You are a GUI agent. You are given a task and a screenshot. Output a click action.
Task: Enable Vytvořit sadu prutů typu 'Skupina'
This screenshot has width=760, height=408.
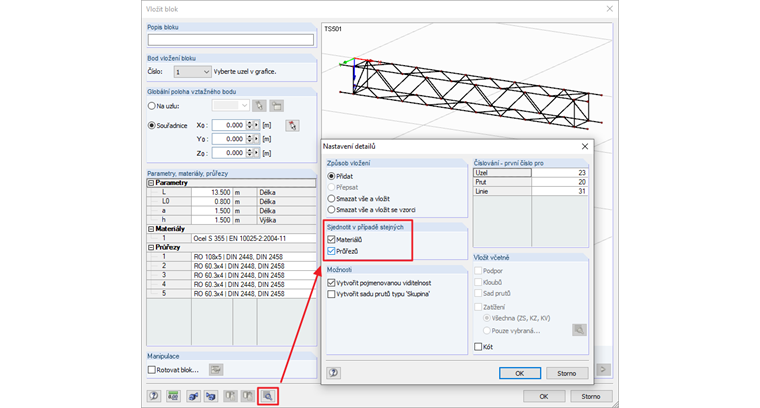(x=332, y=294)
